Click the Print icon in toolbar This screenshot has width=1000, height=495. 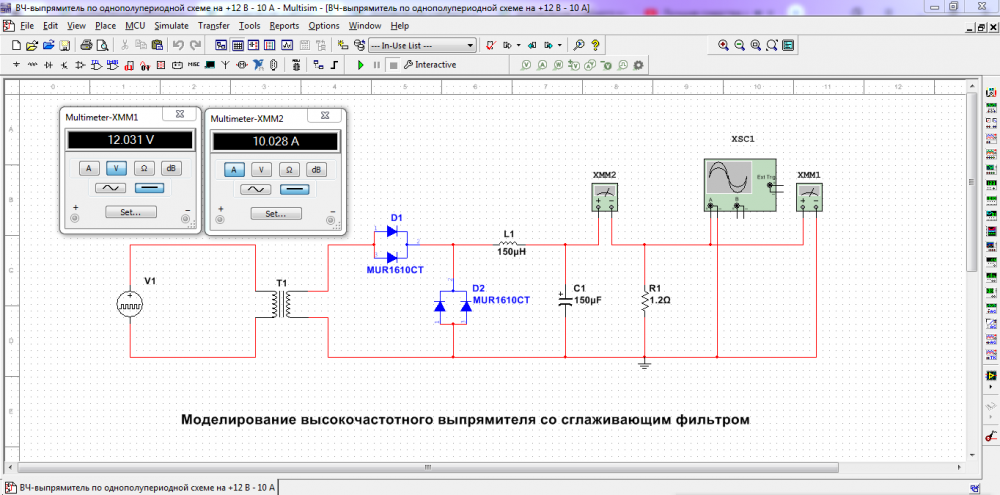click(x=87, y=45)
